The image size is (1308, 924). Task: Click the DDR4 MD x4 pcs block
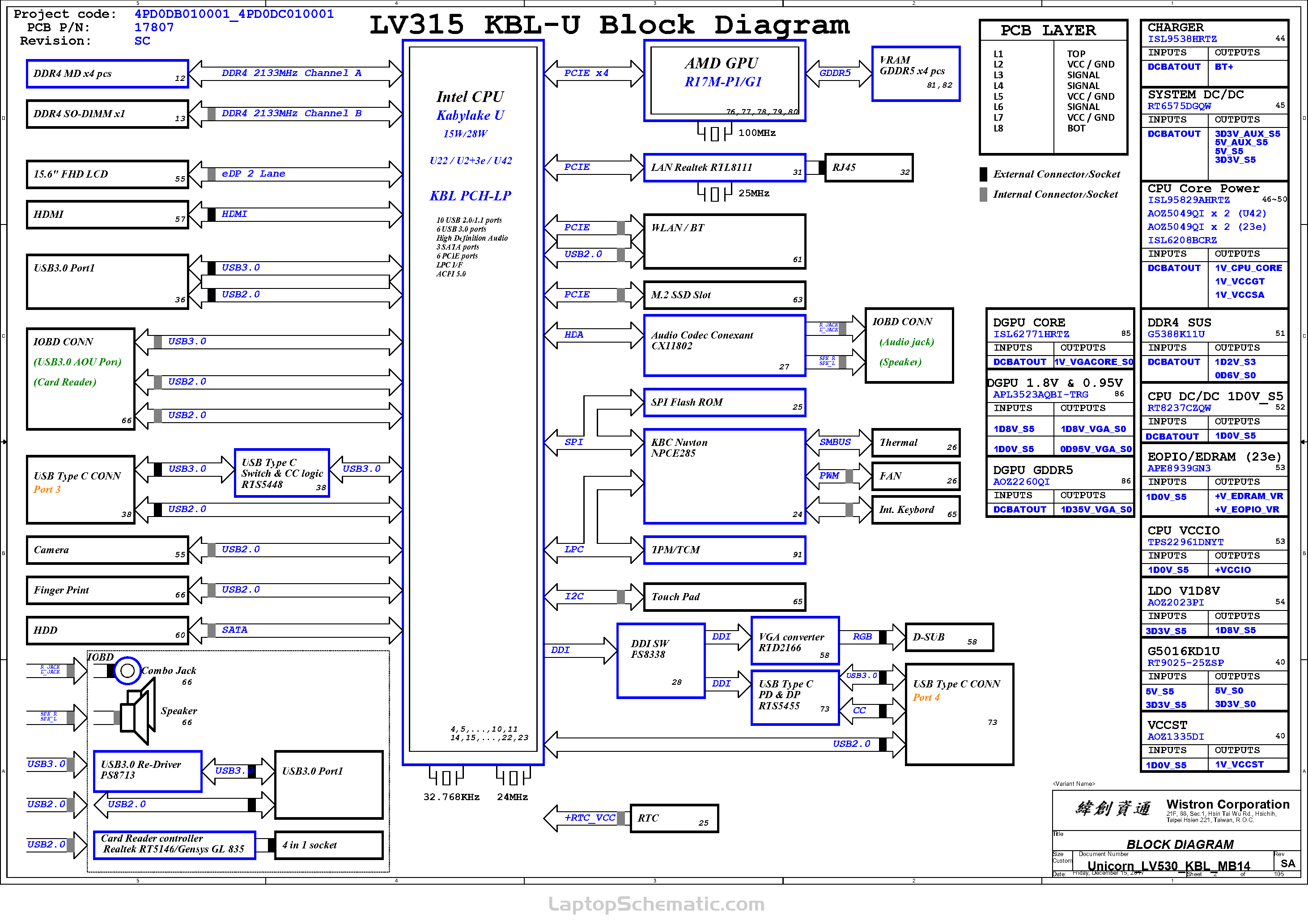(107, 74)
